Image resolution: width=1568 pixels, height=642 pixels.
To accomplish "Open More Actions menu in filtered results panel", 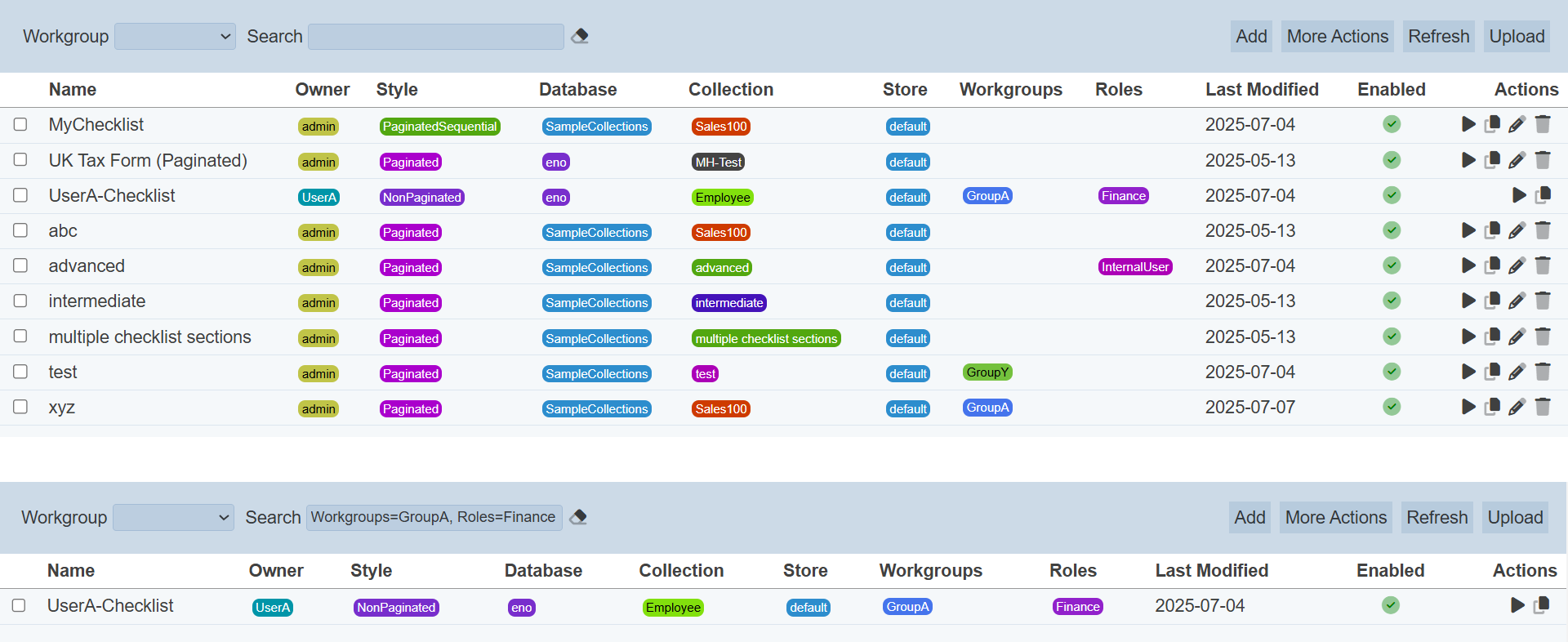I will point(1335,518).
